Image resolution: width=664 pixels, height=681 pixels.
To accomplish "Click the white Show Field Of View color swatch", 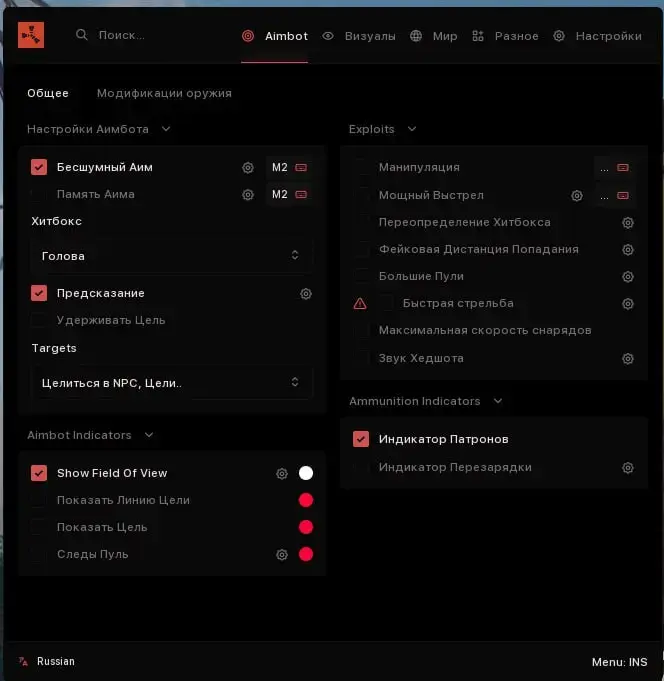I will click(x=306, y=473).
